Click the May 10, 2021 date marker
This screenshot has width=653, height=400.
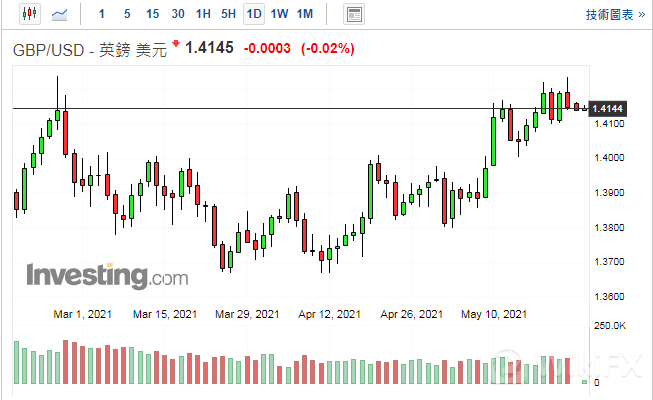pyautogui.click(x=494, y=314)
